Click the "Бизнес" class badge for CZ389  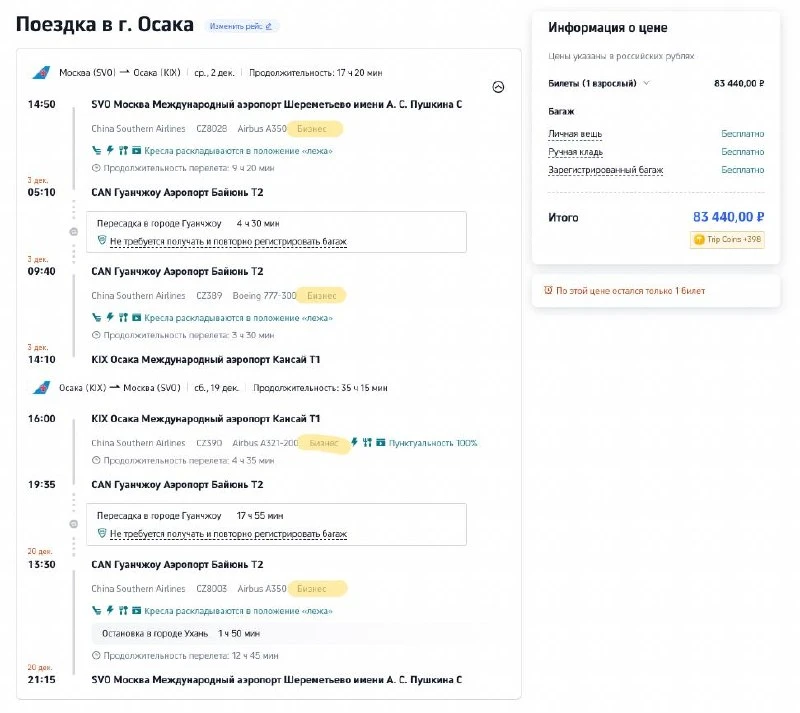click(321, 296)
